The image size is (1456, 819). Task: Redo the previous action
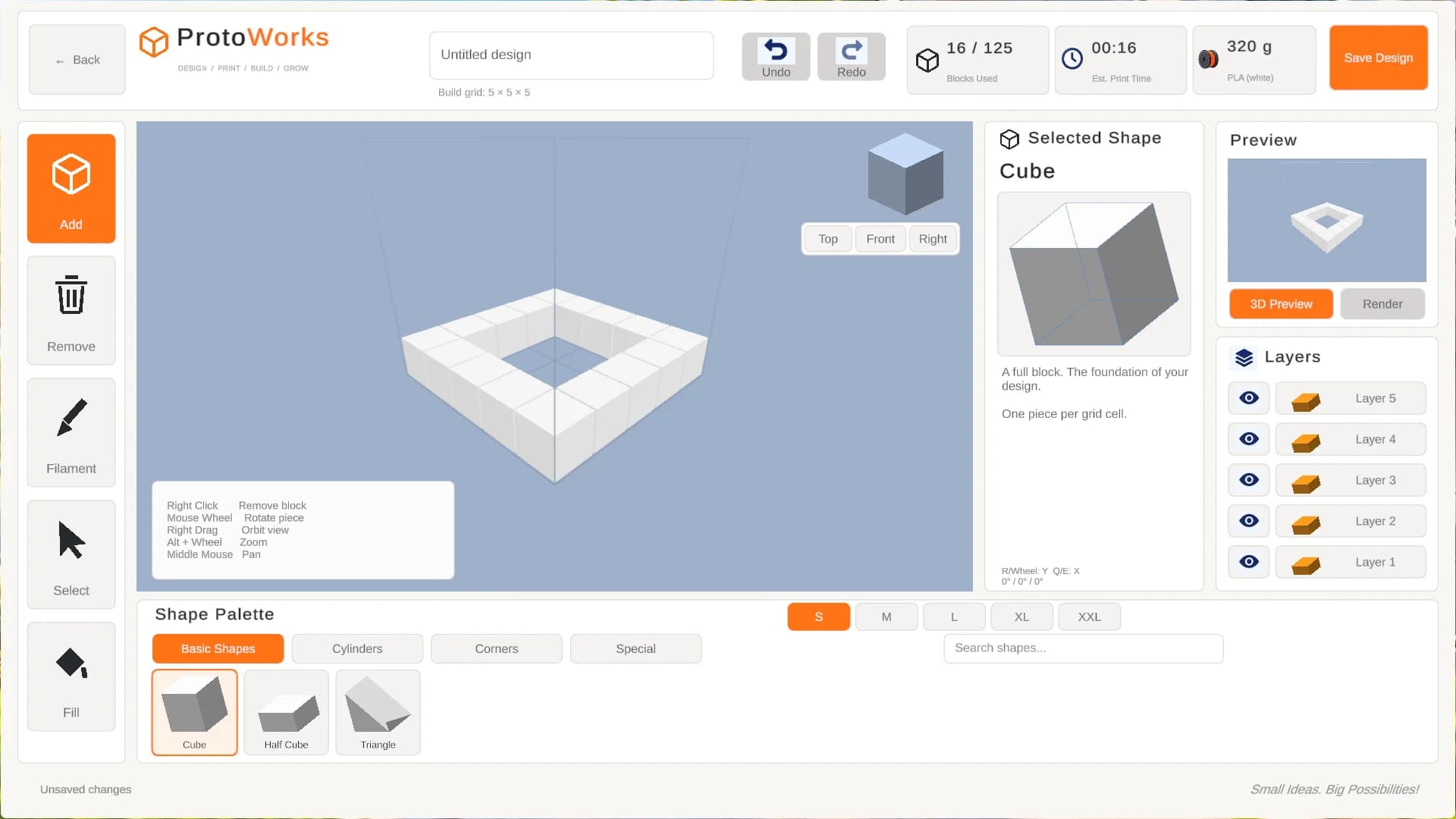[x=851, y=57]
